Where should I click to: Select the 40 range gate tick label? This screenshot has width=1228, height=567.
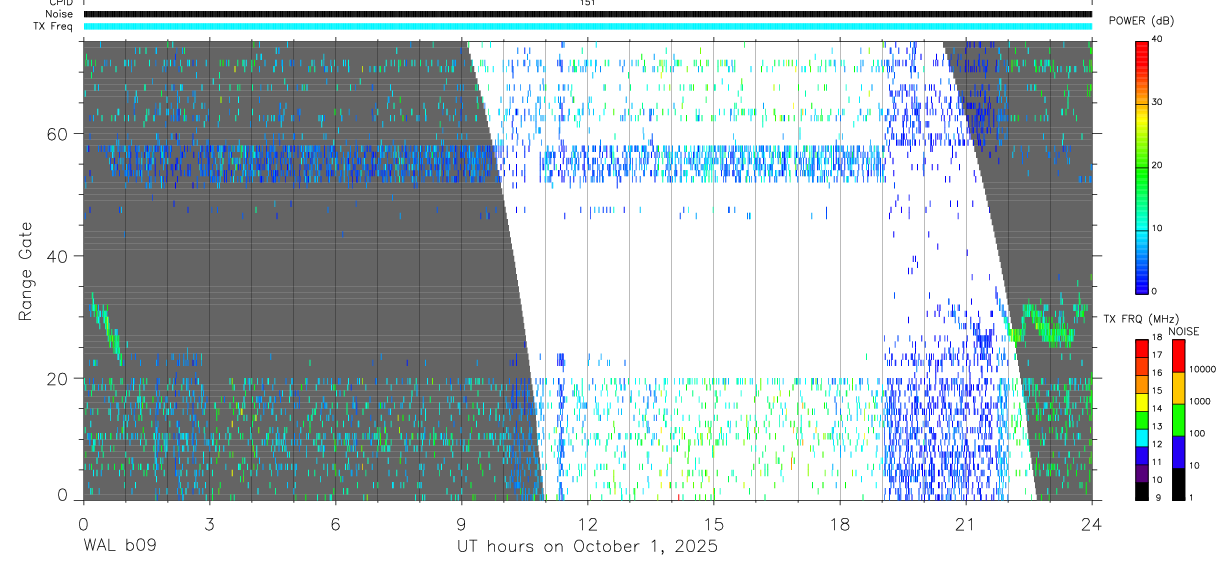(x=56, y=256)
